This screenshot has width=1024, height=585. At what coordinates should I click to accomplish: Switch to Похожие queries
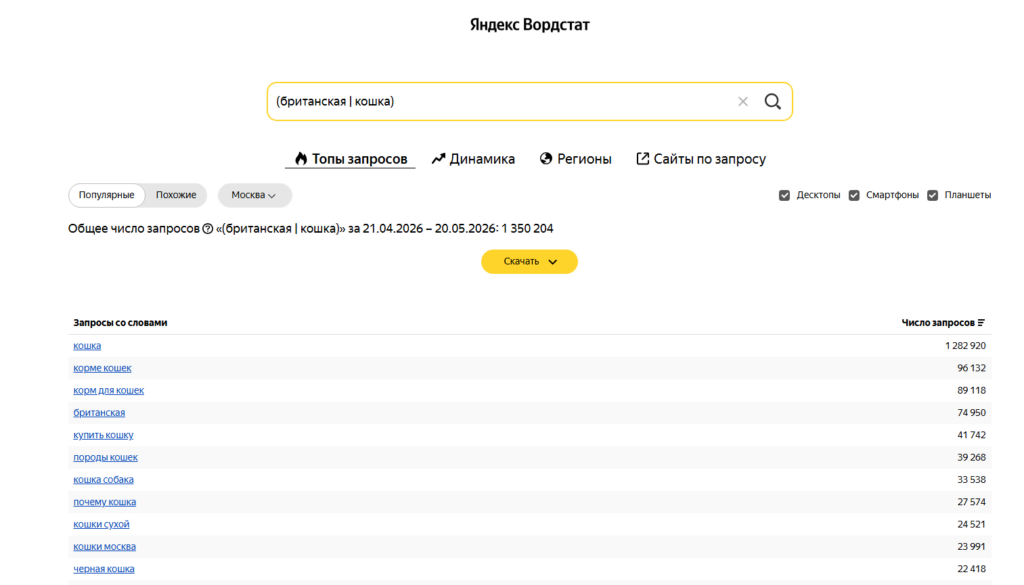pyautogui.click(x=176, y=195)
